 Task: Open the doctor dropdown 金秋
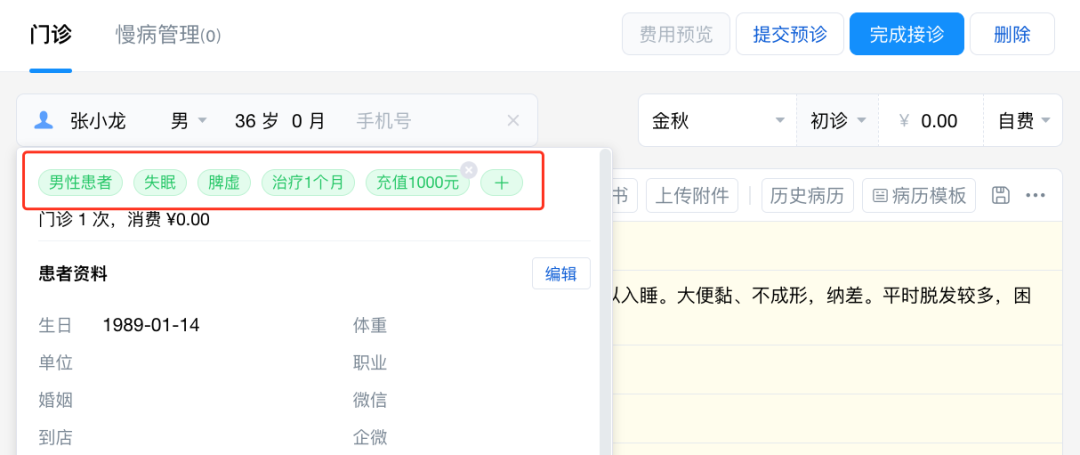click(x=716, y=121)
